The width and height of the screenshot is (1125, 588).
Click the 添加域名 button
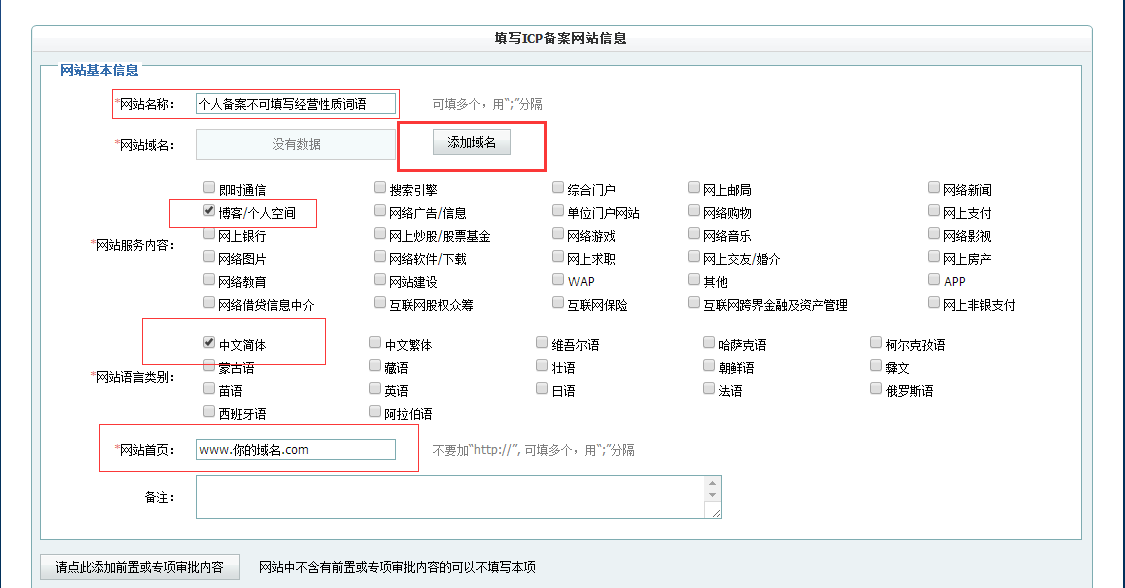(470, 142)
